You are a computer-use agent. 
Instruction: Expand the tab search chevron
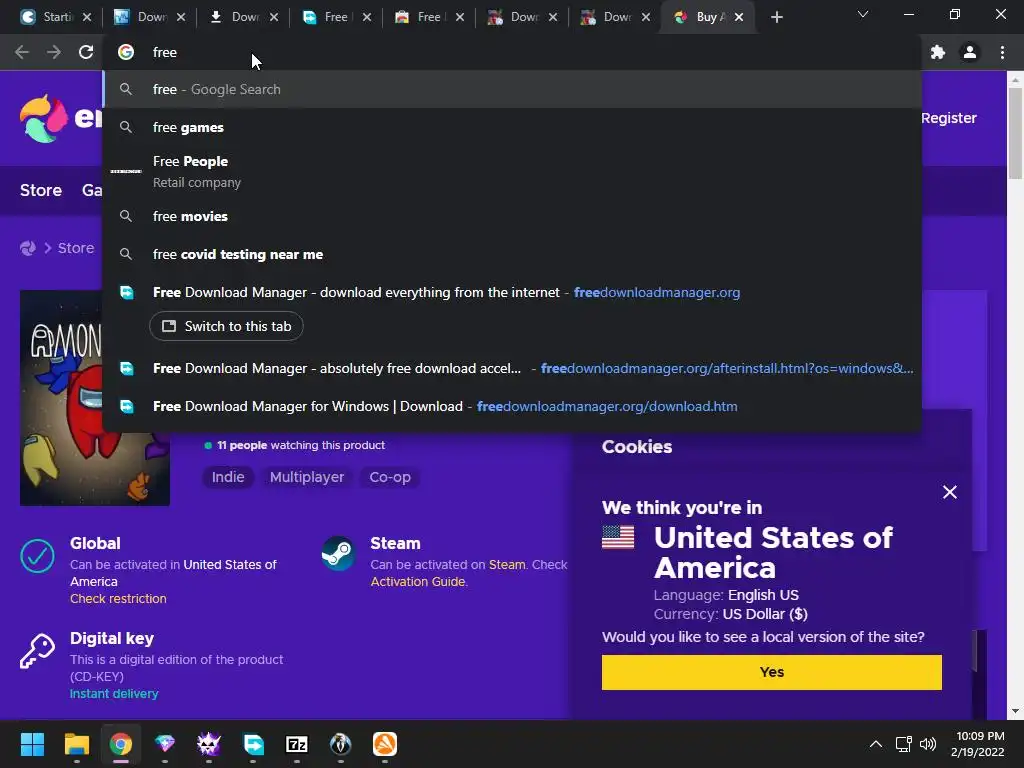[x=863, y=14]
